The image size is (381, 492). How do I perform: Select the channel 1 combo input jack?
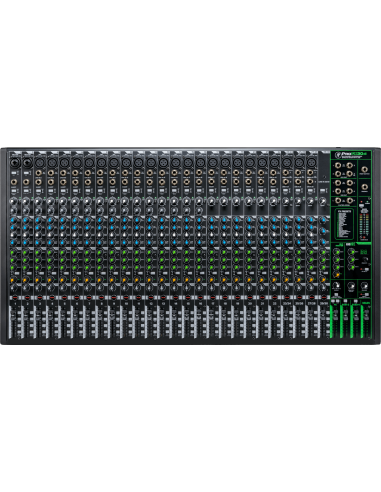click(x=15, y=163)
